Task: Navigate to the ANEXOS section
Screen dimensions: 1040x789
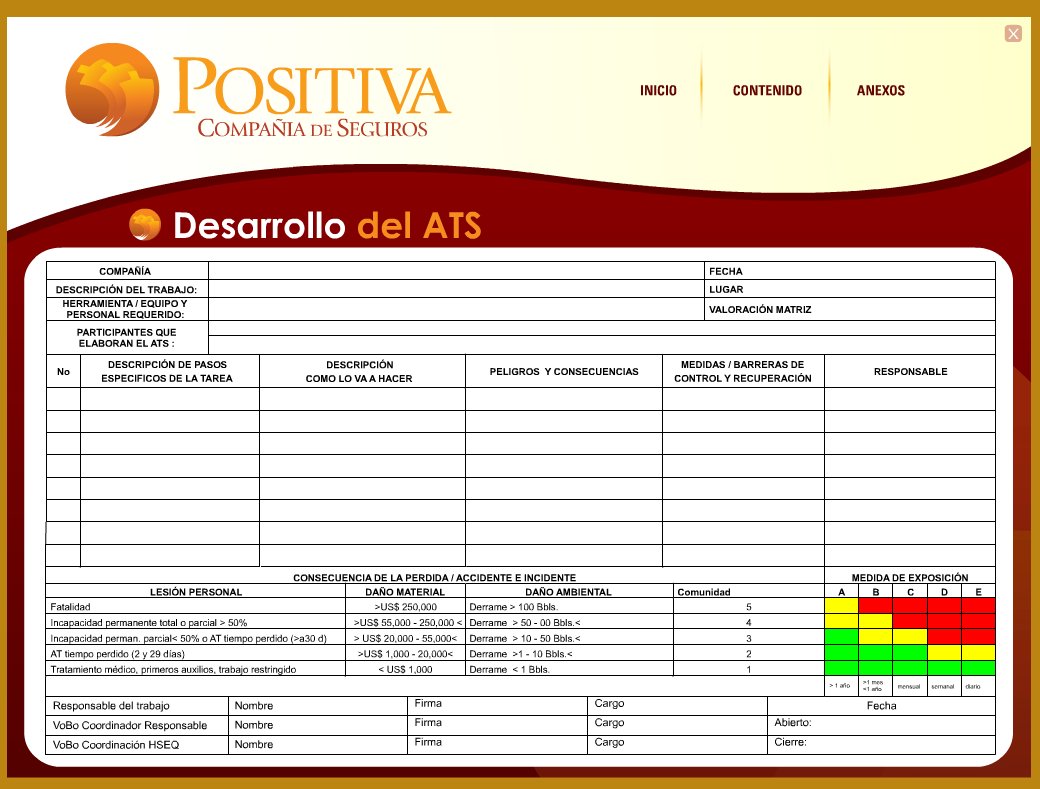Action: coord(880,90)
